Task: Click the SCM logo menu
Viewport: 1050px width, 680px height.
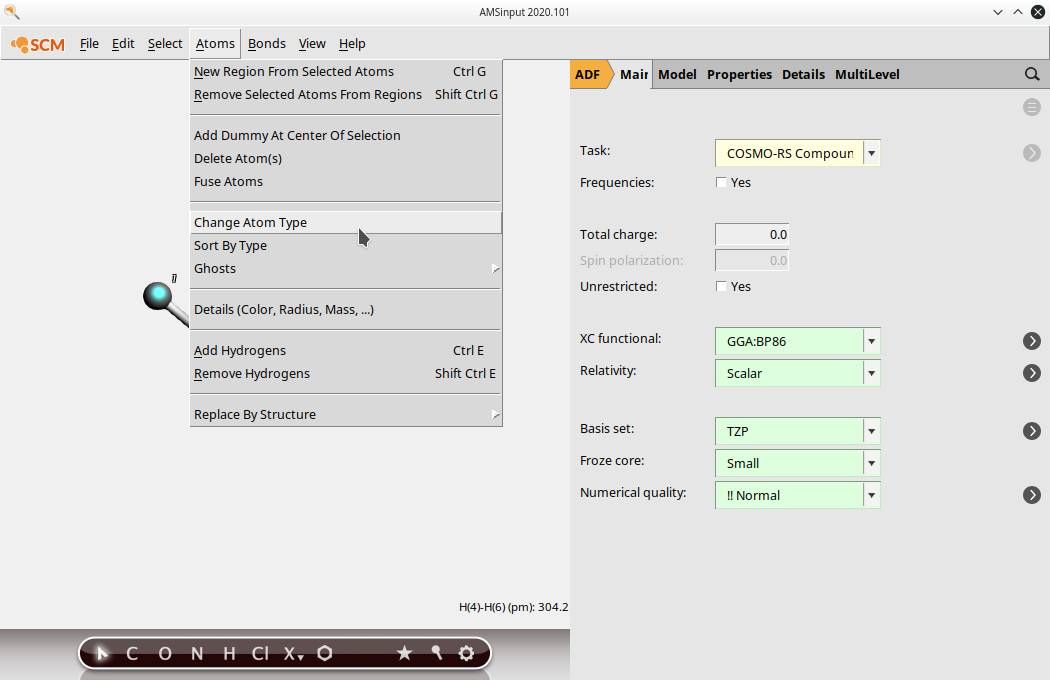Action: tap(38, 44)
